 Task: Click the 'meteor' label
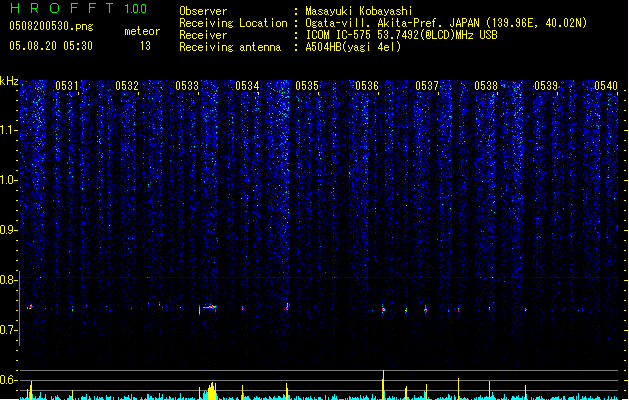coord(142,31)
